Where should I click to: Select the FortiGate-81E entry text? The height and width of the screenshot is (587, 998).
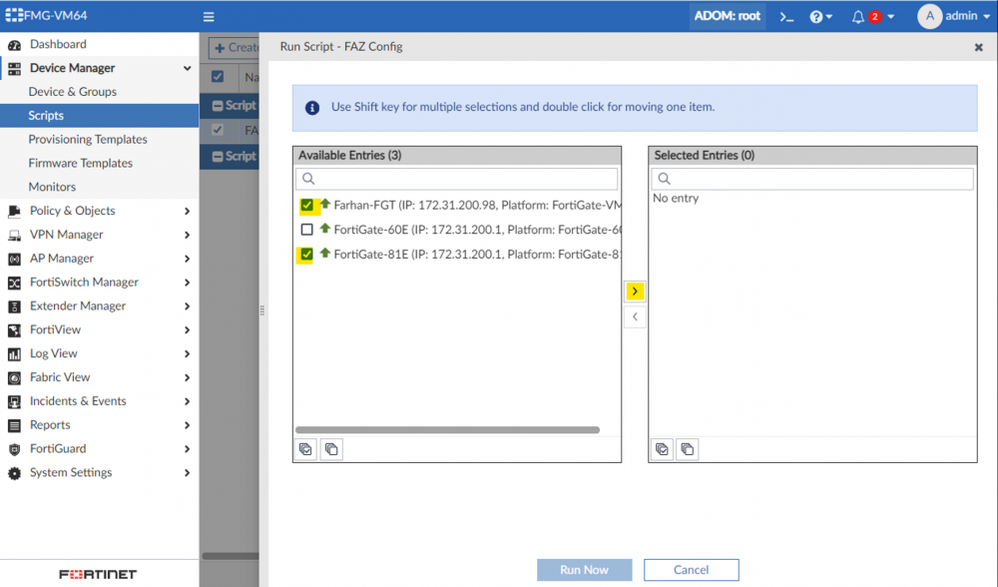pos(477,254)
